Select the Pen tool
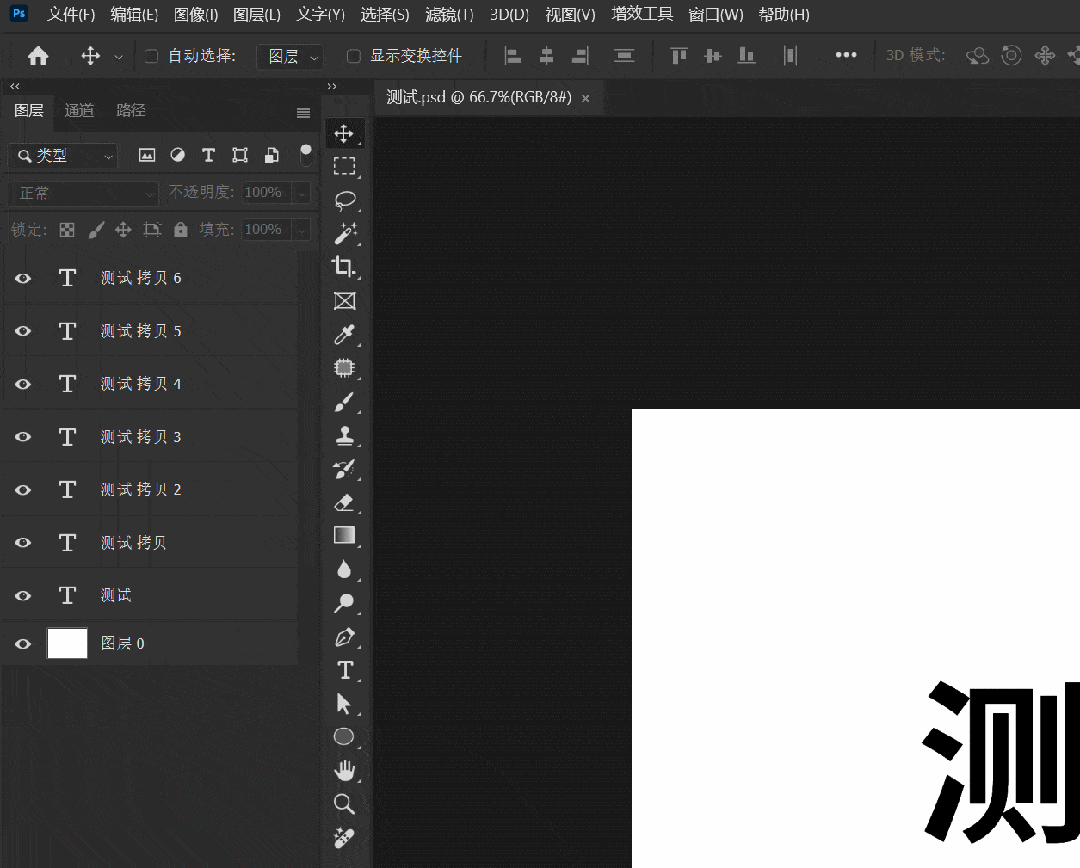 344,637
